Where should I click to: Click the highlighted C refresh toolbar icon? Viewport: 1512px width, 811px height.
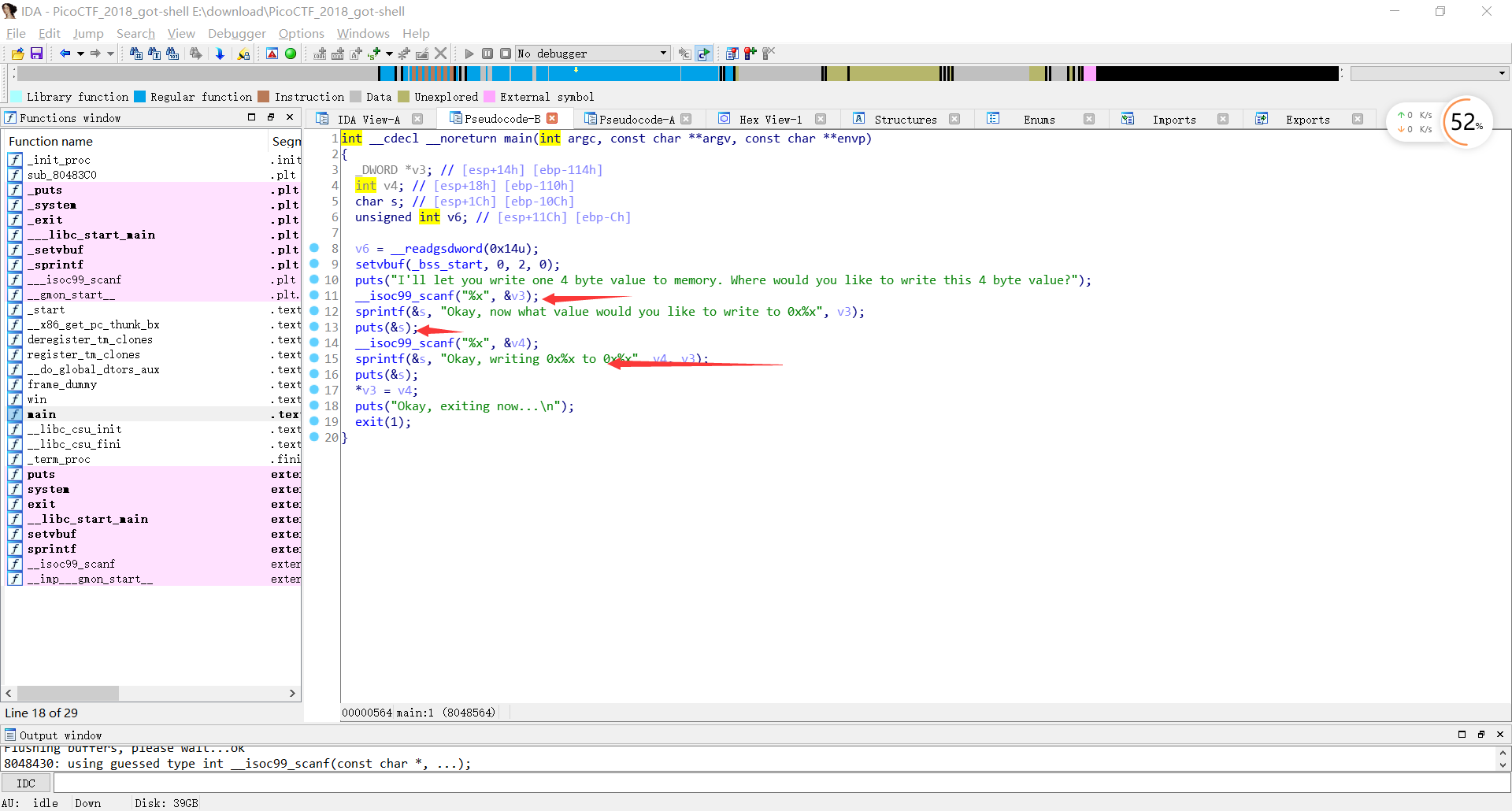[703, 54]
